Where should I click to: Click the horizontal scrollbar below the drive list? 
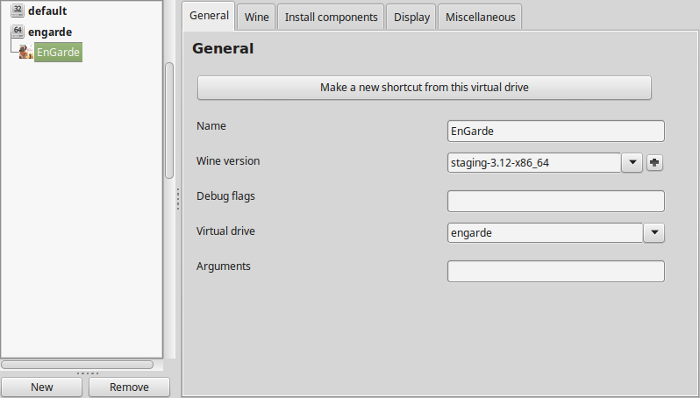pos(77,365)
